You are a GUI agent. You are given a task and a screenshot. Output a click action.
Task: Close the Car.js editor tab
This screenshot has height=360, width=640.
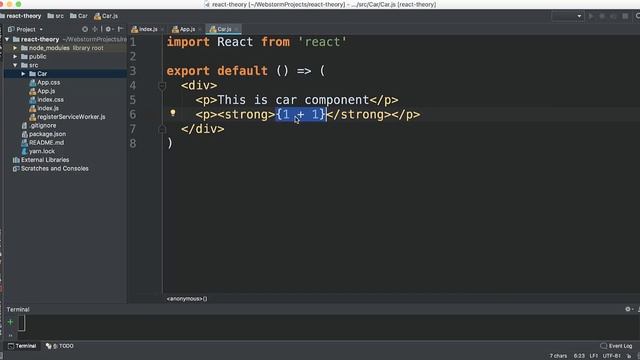coord(237,29)
